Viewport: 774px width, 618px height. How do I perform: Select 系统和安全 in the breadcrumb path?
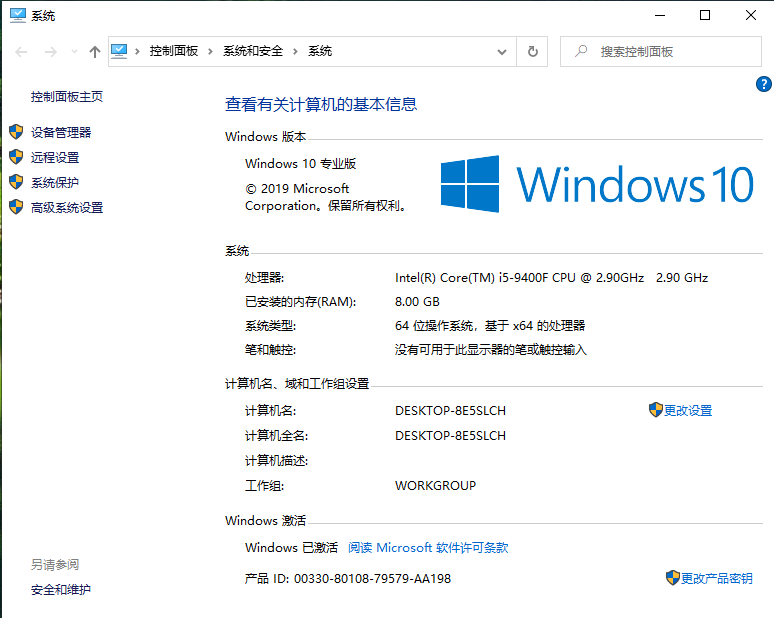[253, 51]
